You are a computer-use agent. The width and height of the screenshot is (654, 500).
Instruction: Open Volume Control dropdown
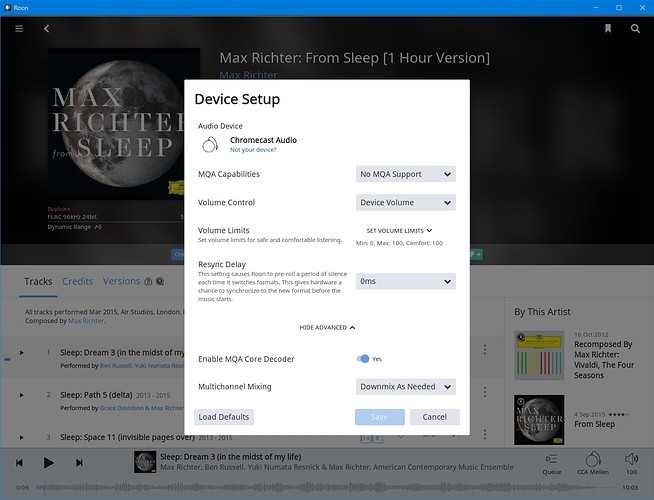(405, 202)
